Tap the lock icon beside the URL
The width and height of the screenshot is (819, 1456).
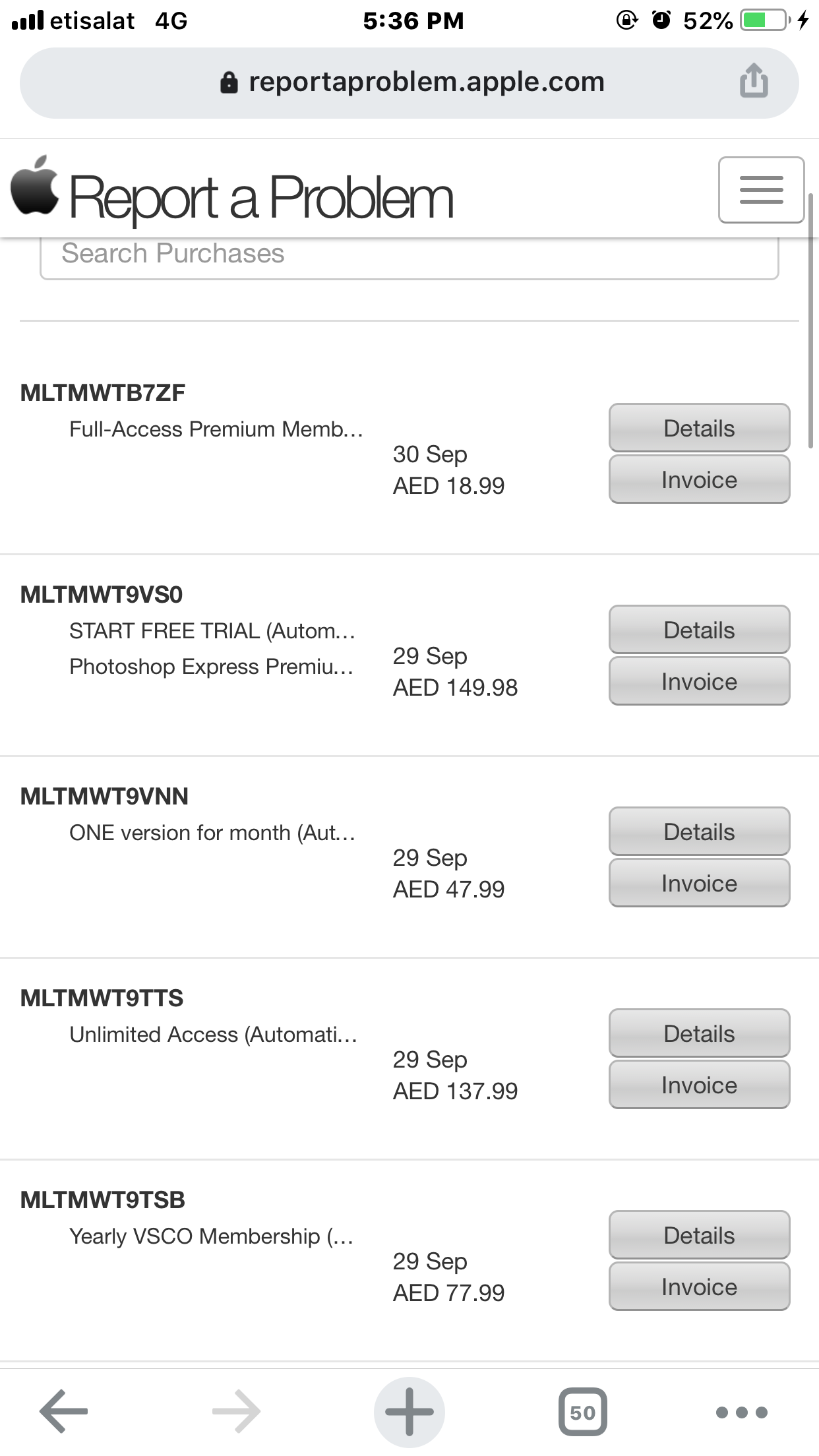[228, 82]
